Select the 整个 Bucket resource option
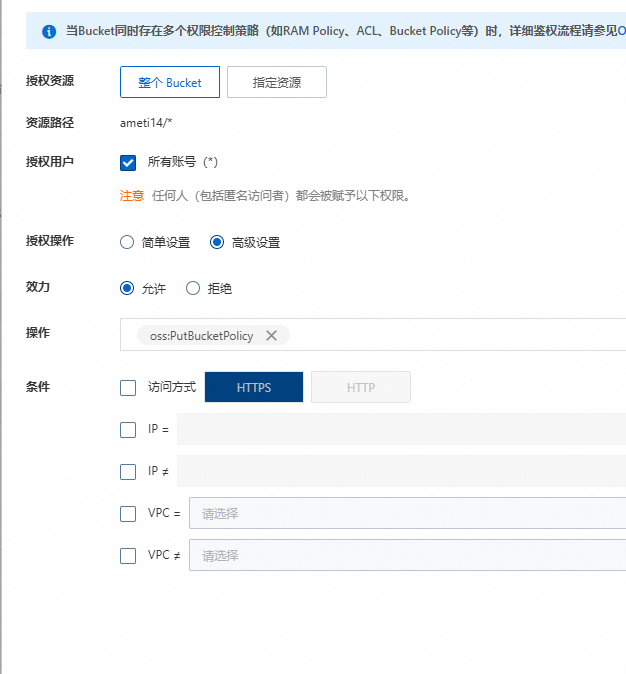The height and width of the screenshot is (674, 626). [x=169, y=82]
